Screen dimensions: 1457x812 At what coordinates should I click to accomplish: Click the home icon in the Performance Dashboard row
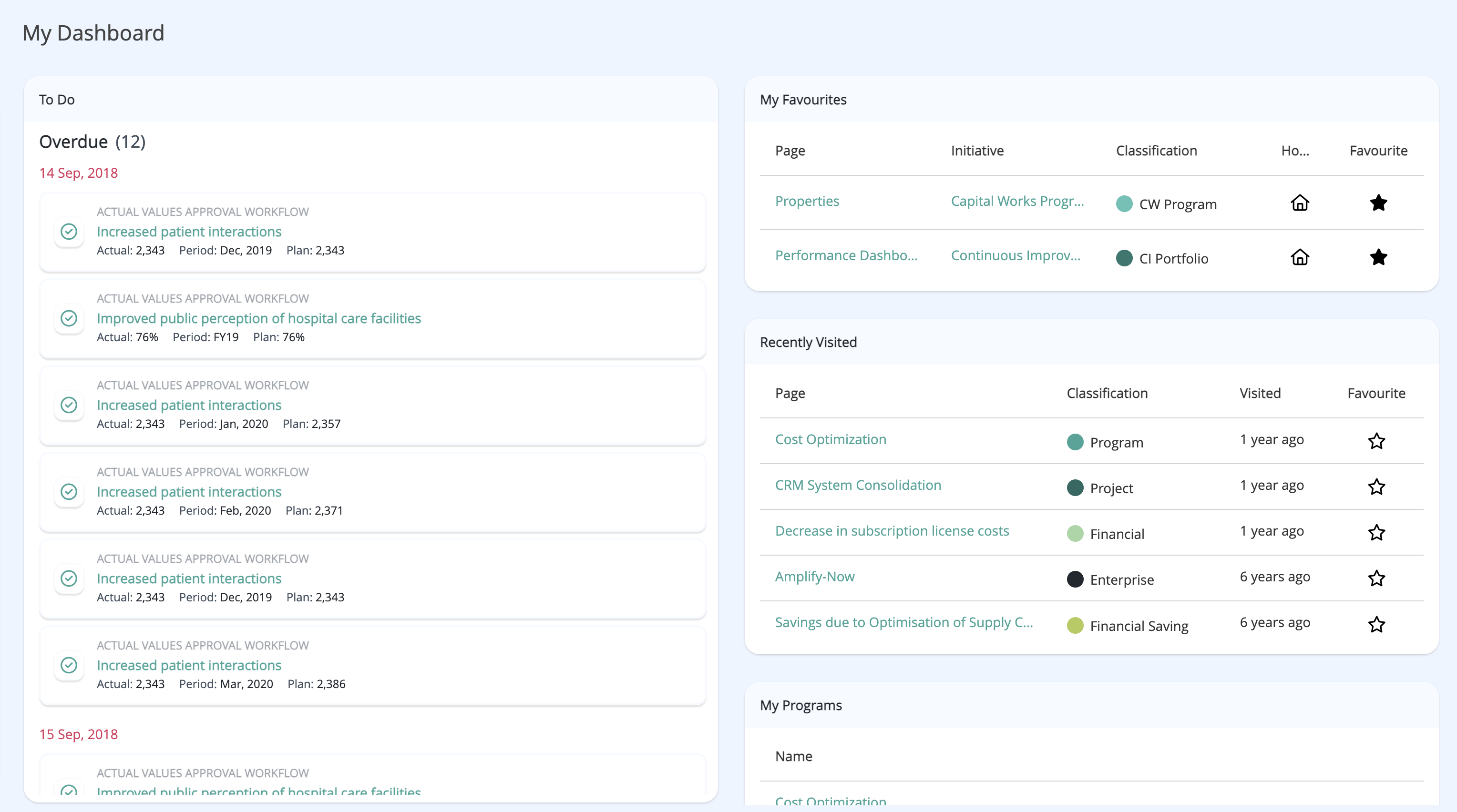click(x=1300, y=257)
